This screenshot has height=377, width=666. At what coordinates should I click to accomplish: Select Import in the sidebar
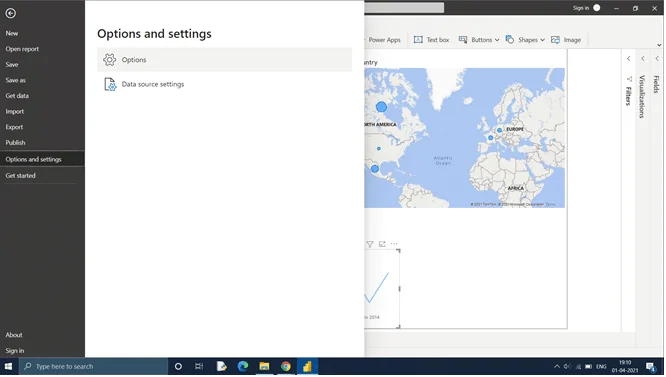(x=14, y=112)
